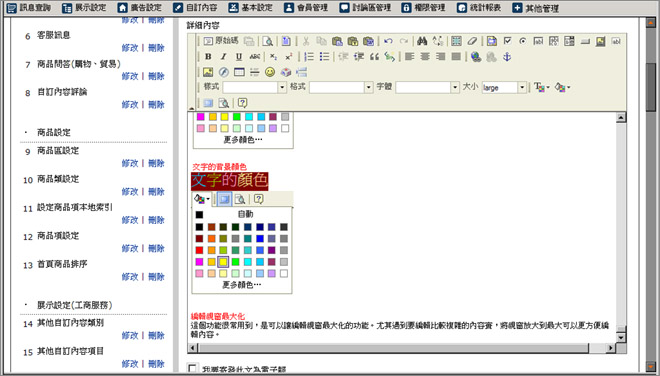Viewport: 660px width, 376px height.
Task: Click 修改 link under 首頁商品排序
Action: point(130,277)
